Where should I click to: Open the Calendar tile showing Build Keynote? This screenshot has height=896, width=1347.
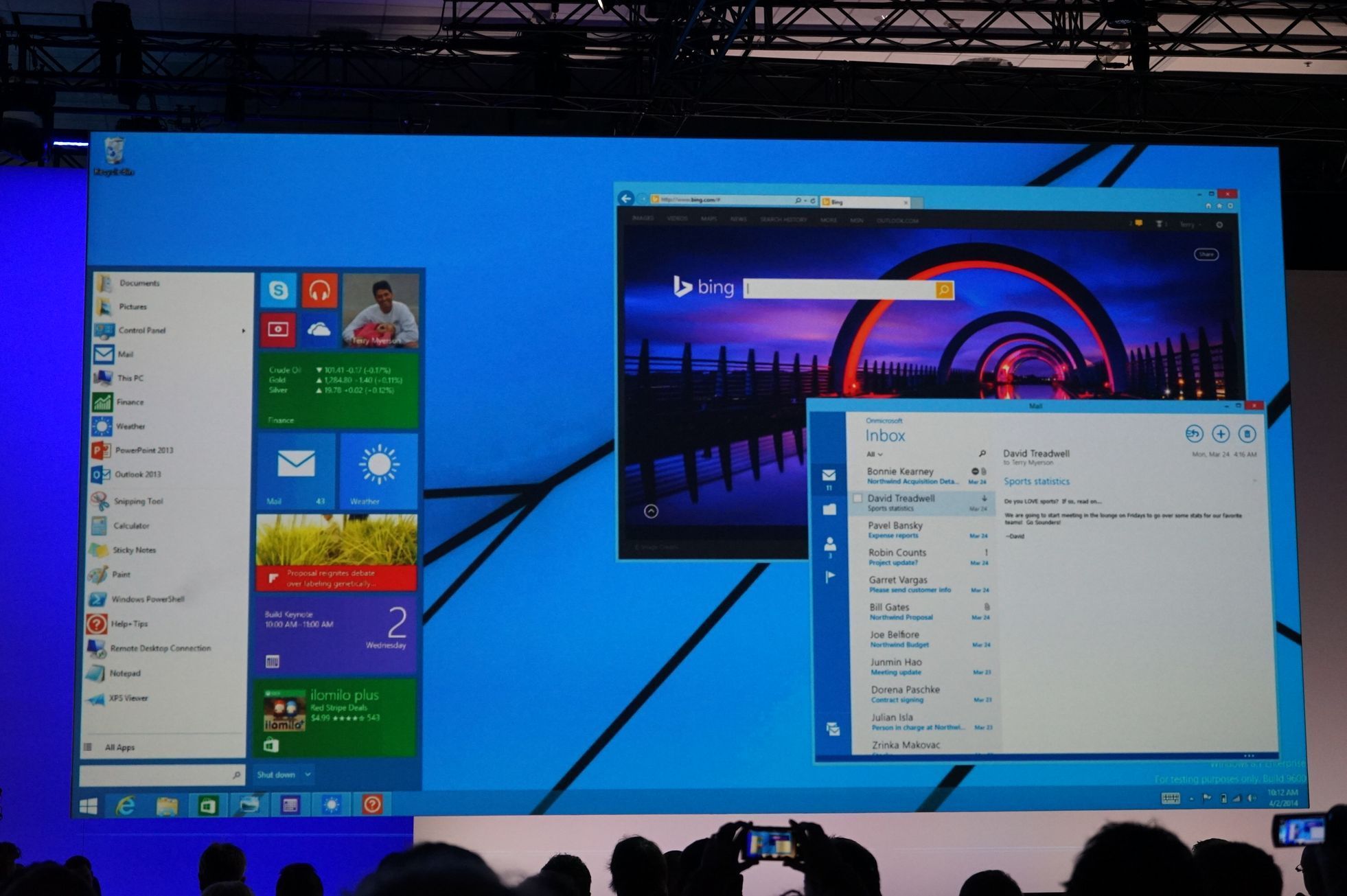[x=336, y=634]
